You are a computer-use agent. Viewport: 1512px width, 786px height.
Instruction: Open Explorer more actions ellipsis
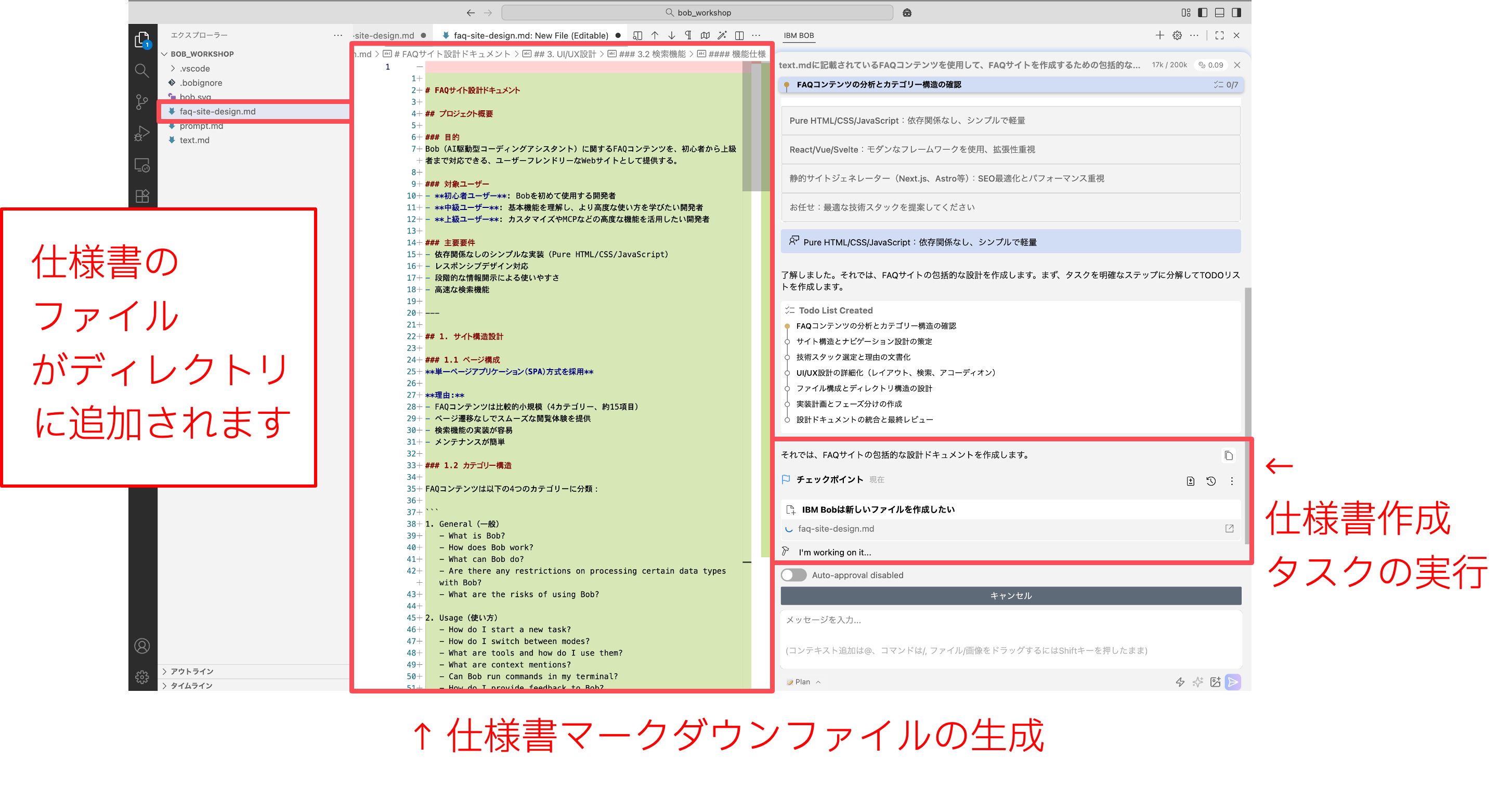(337, 35)
